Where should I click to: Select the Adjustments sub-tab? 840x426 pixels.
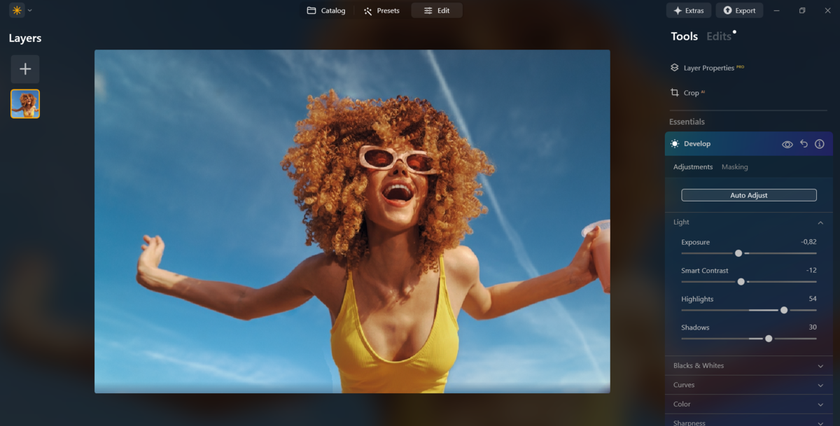(x=693, y=167)
